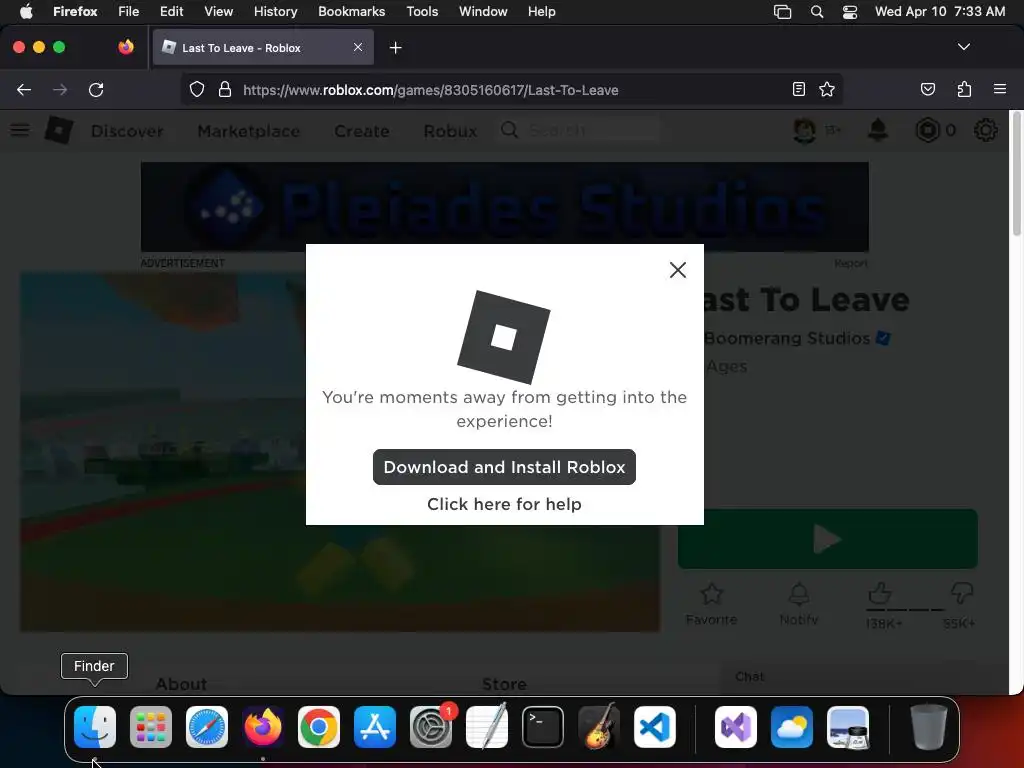This screenshot has width=1024, height=768.
Task: Reload the current Roblox page
Action: [96, 89]
